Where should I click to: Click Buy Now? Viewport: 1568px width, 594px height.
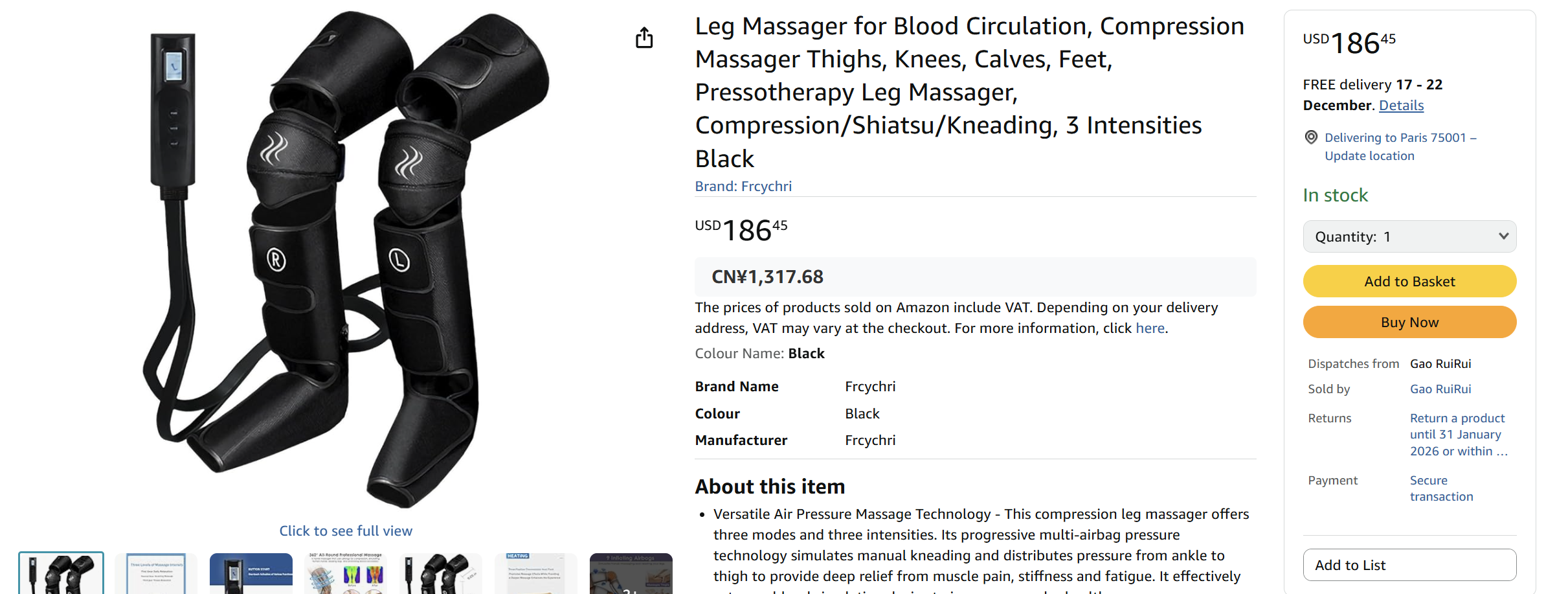(1409, 322)
